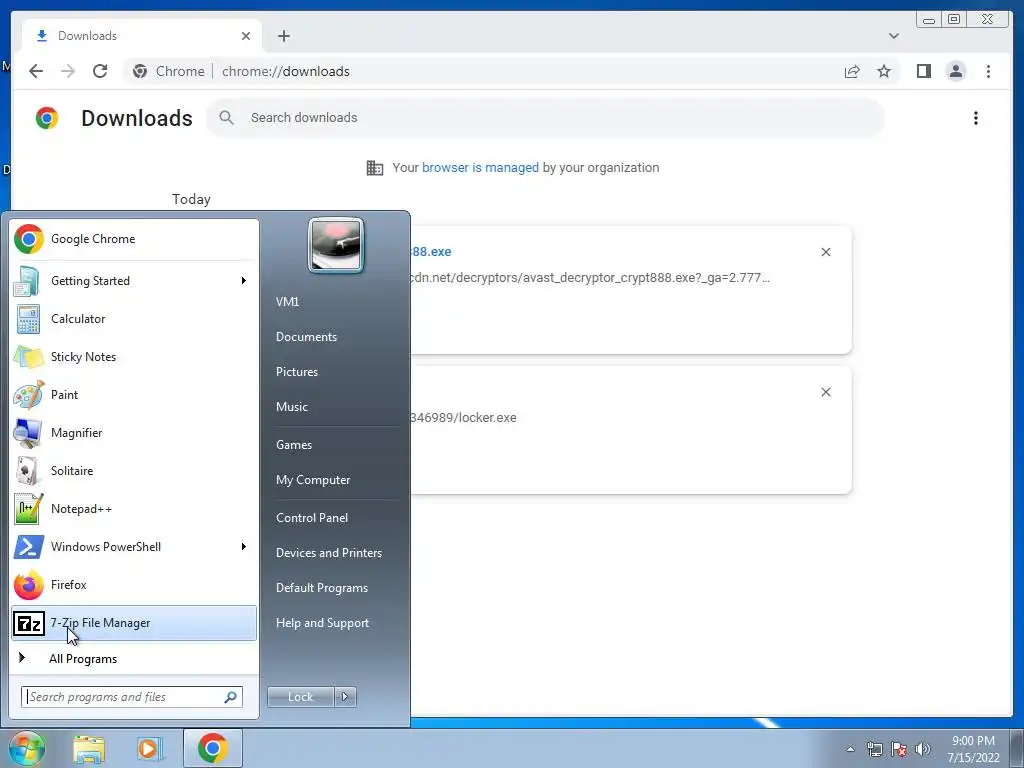This screenshot has width=1024, height=768.
Task: Launch 7-Zip File Manager
Action: coord(134,623)
